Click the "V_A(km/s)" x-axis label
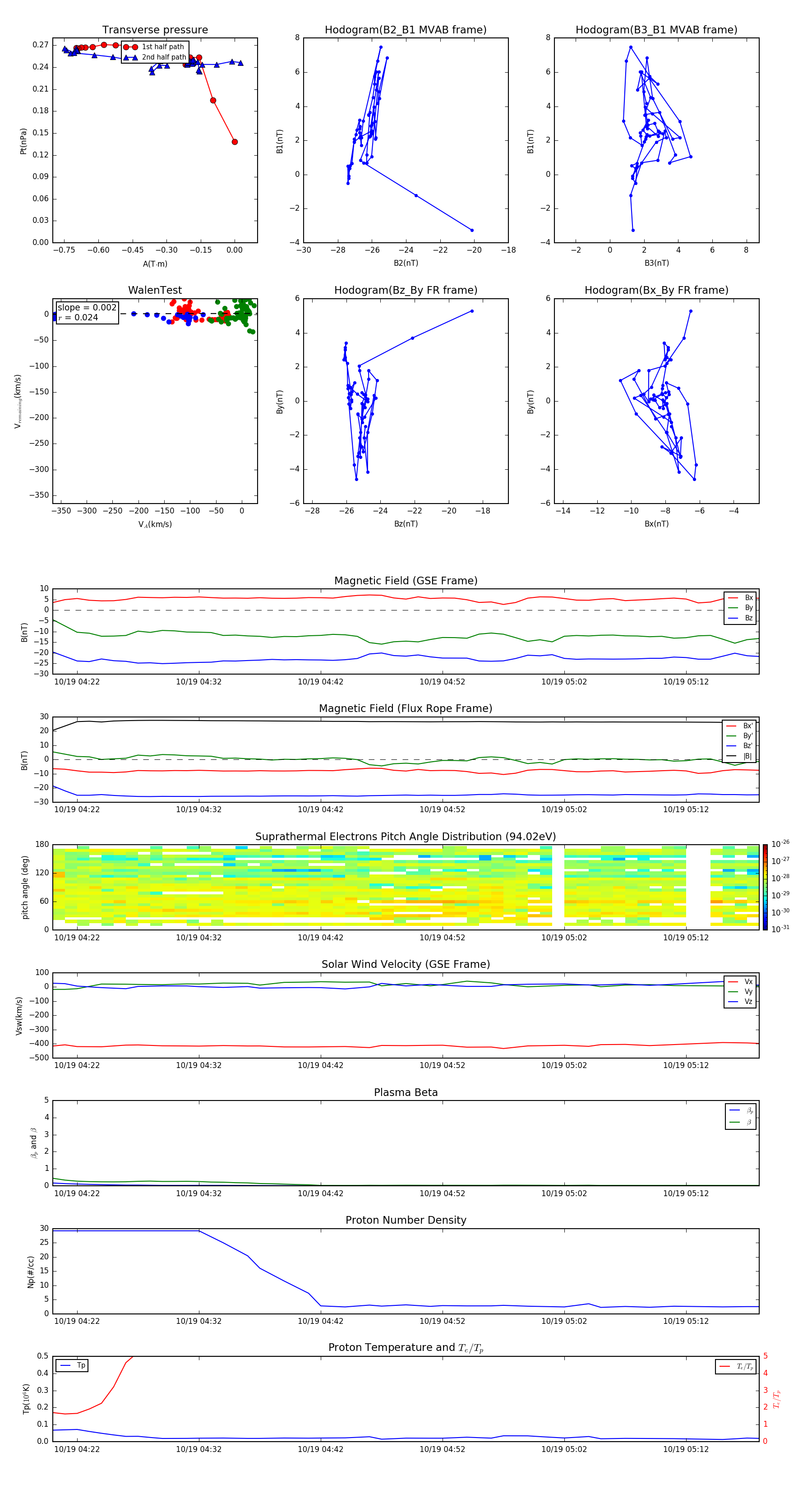 (155, 524)
